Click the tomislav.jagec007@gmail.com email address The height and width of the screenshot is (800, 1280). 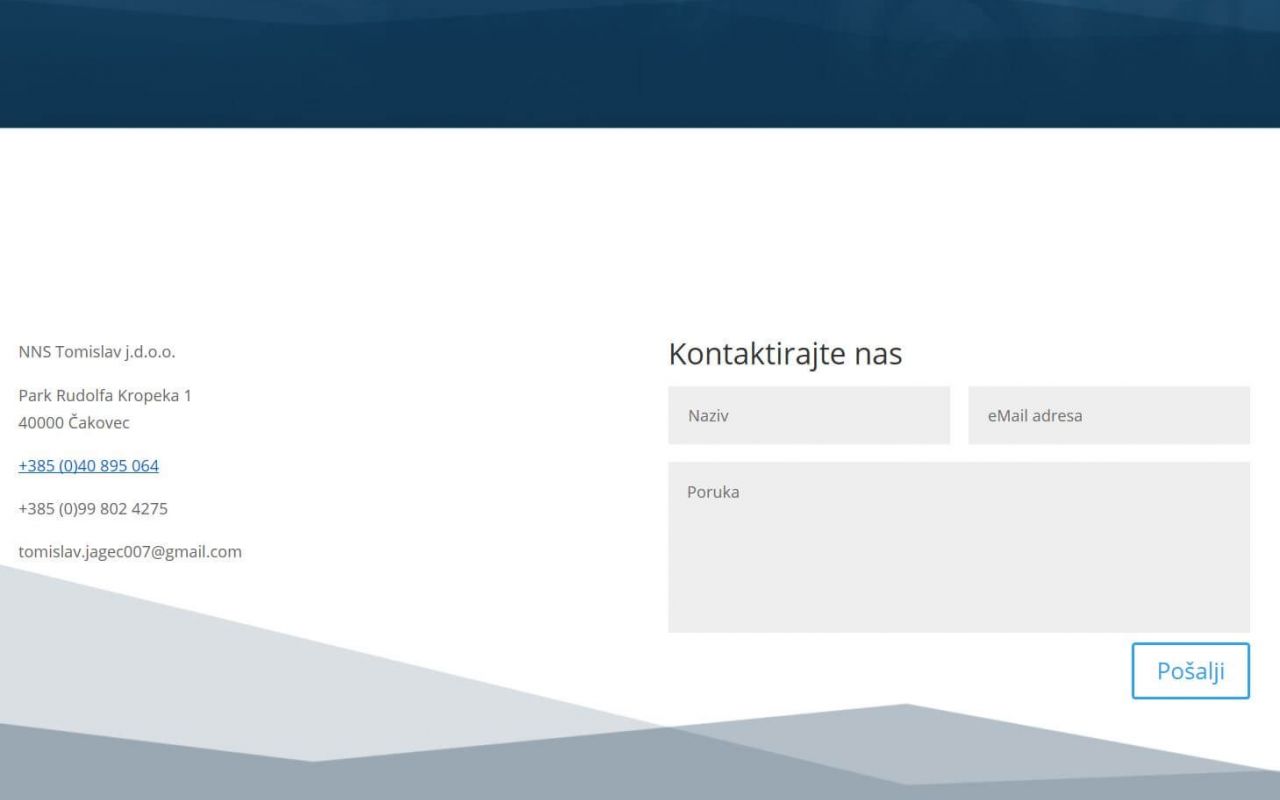(130, 552)
